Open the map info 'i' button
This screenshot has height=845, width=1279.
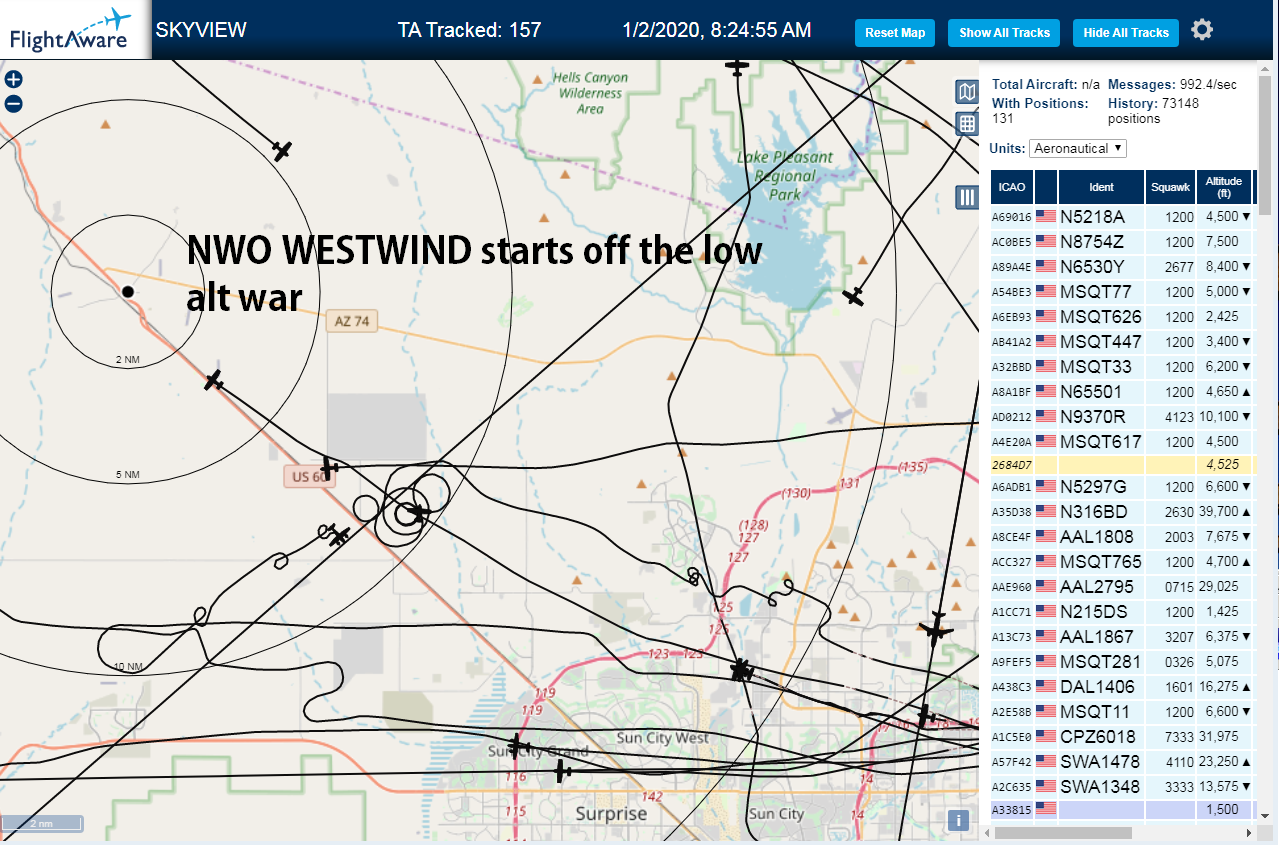click(958, 821)
